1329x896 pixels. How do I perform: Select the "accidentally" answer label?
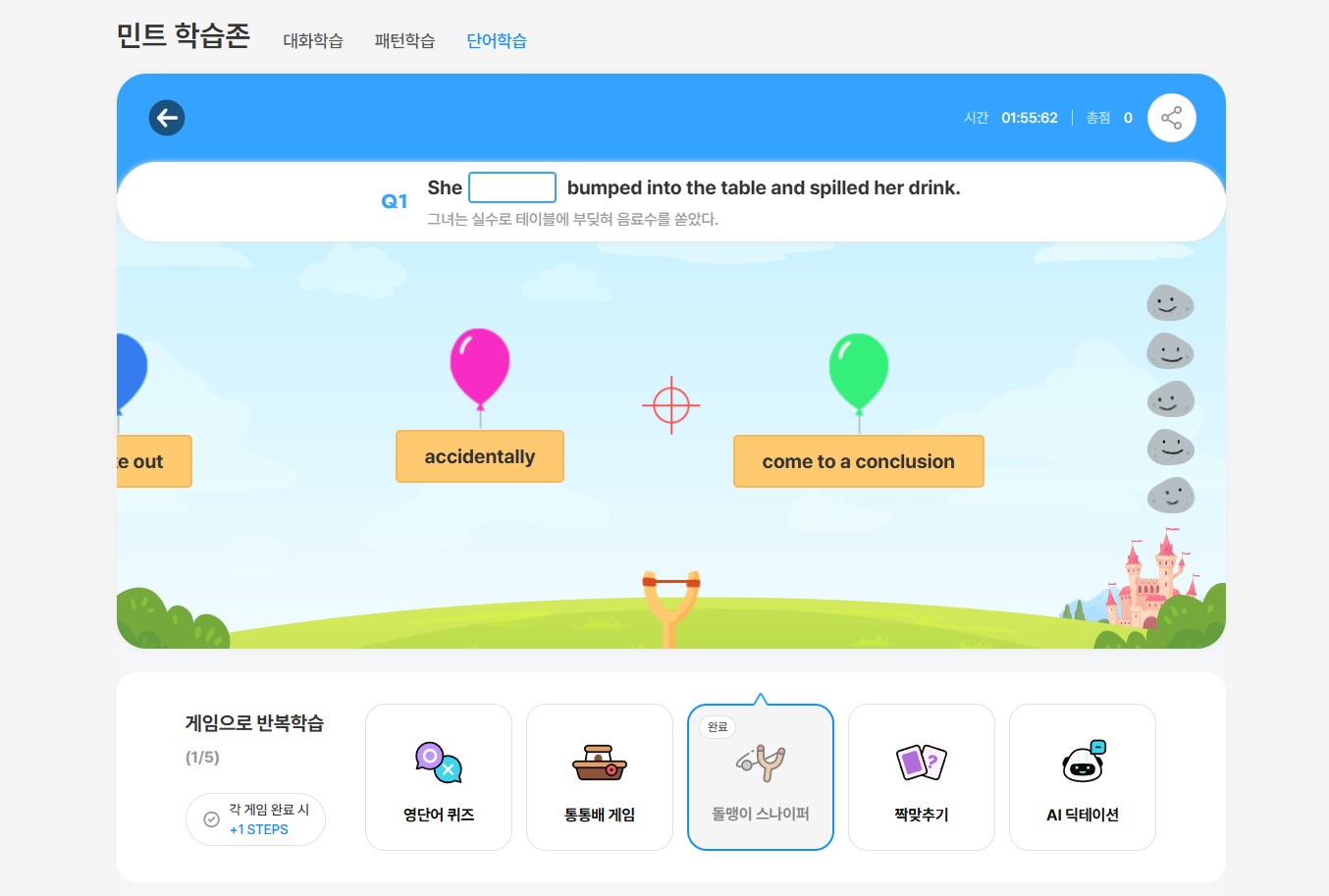480,456
